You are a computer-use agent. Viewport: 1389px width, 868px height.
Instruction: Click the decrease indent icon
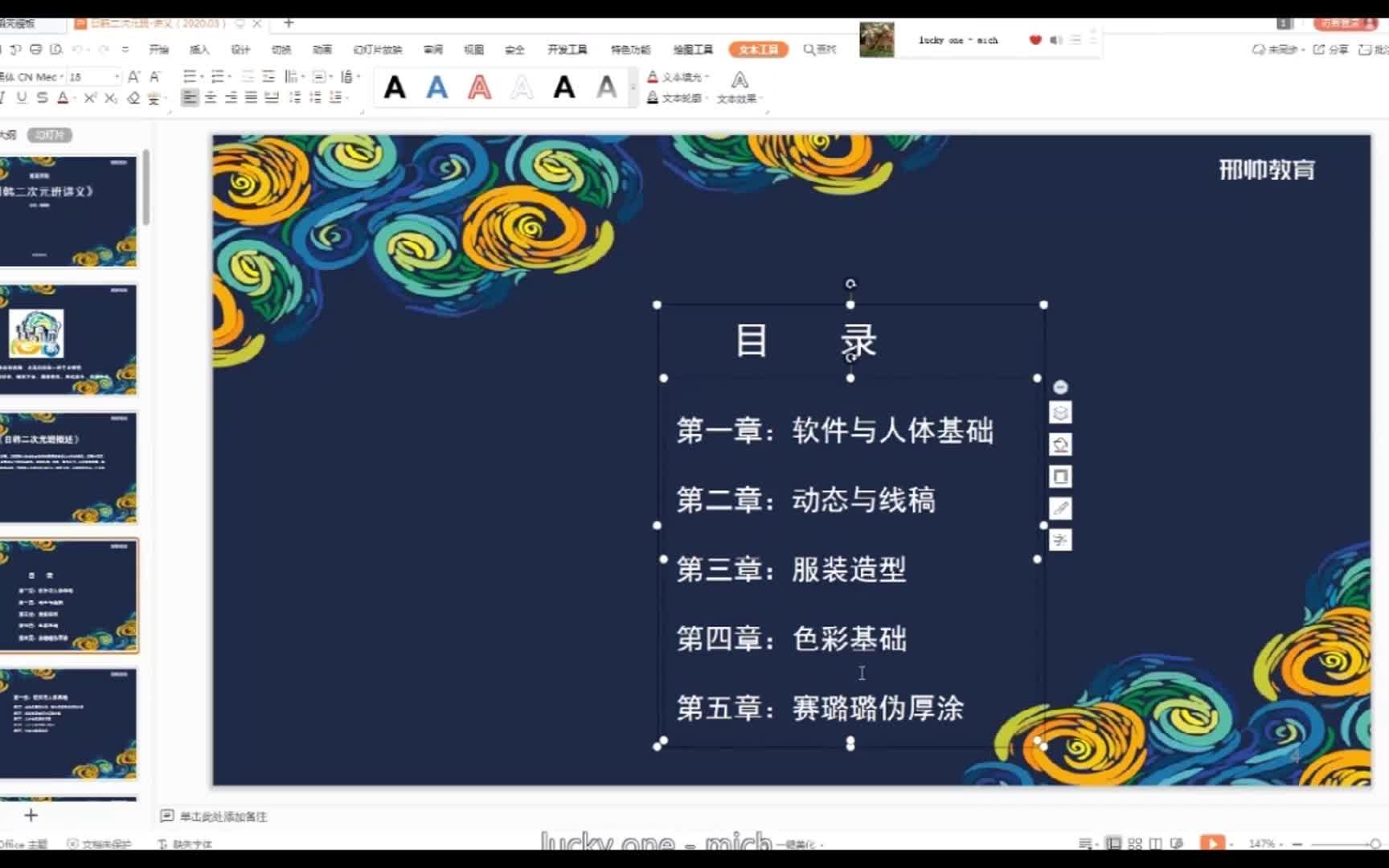pyautogui.click(x=248, y=77)
